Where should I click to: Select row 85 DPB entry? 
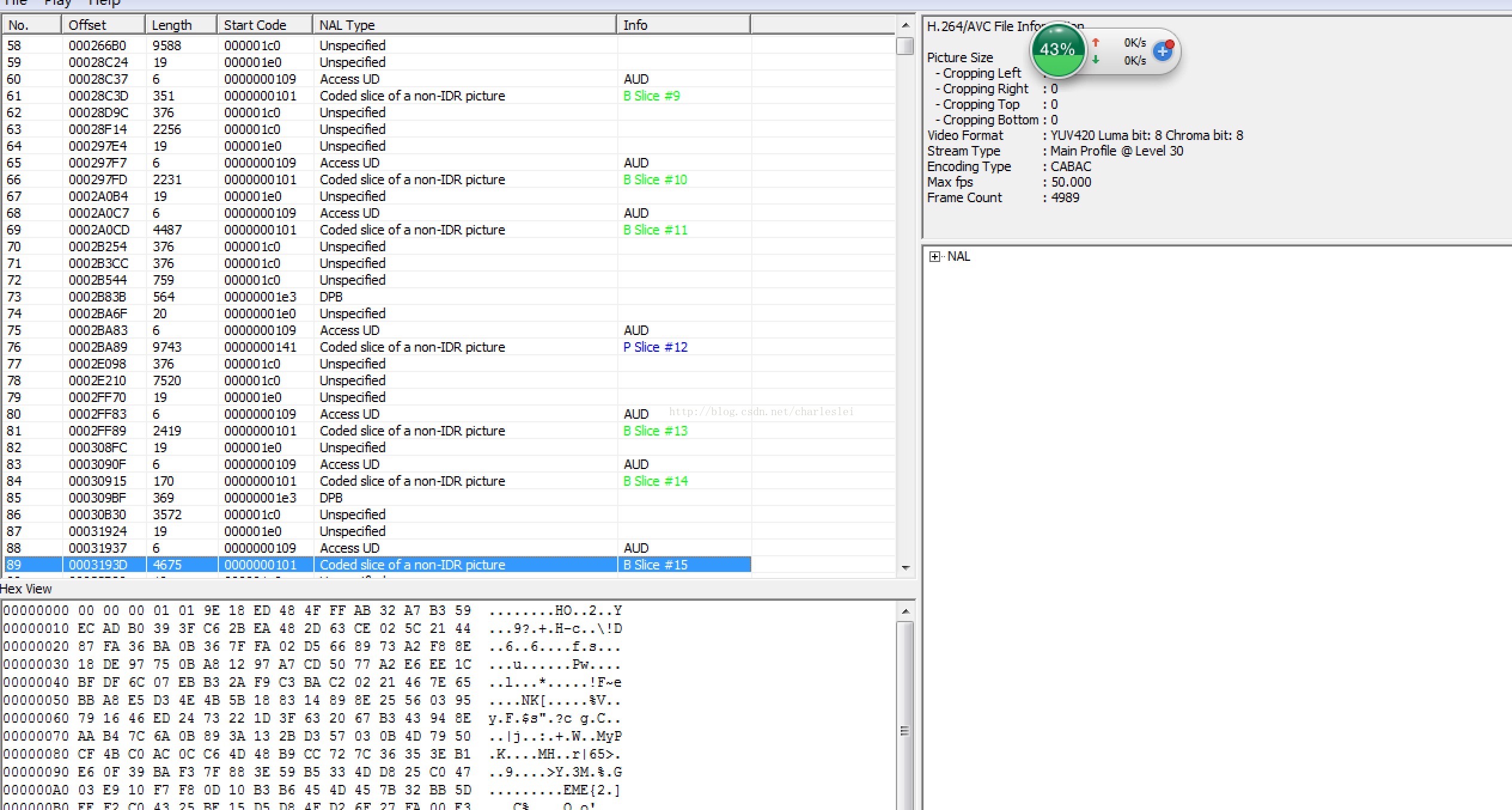pos(377,498)
